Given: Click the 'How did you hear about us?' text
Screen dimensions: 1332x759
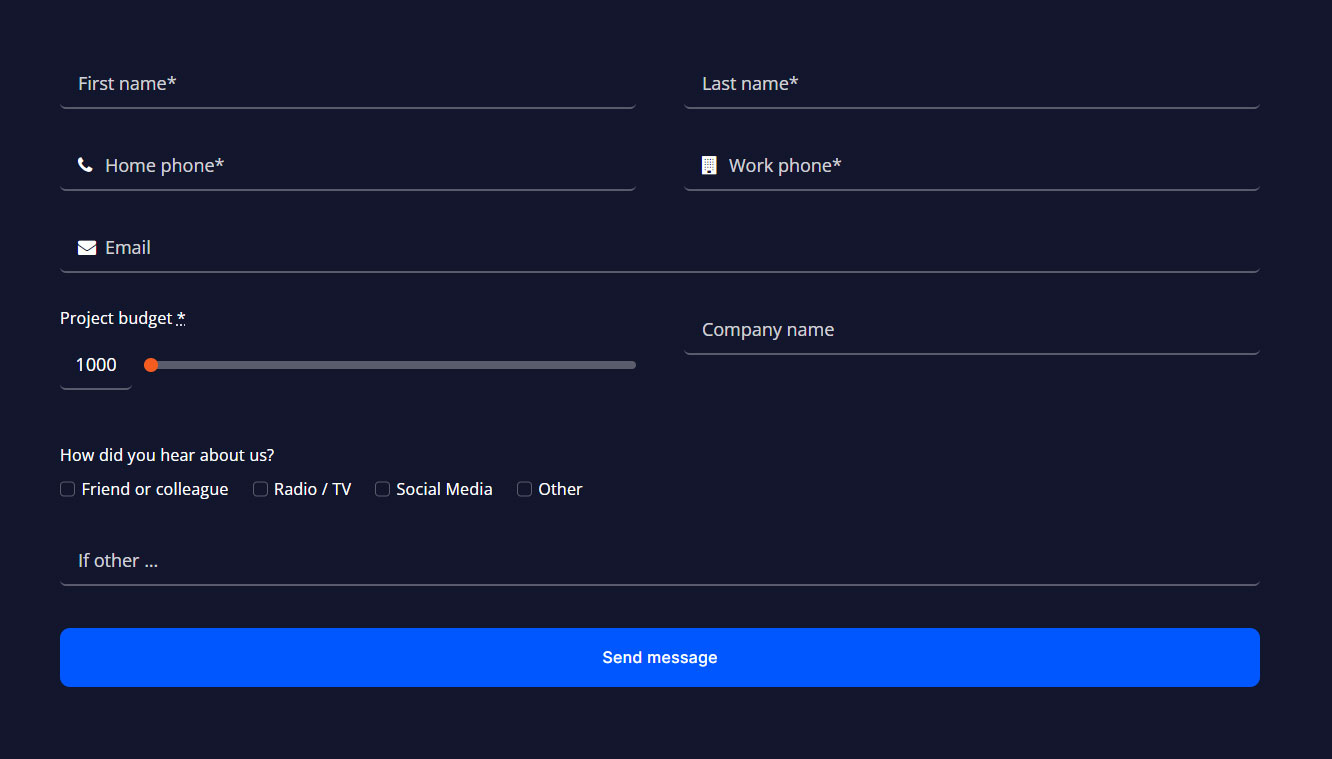Looking at the screenshot, I should click(167, 455).
